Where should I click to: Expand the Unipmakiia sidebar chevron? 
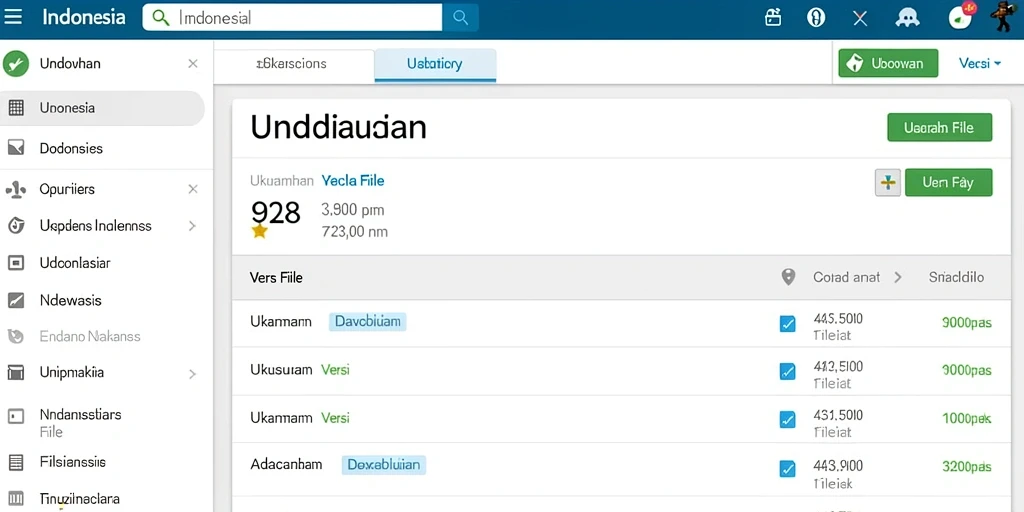pos(192,374)
